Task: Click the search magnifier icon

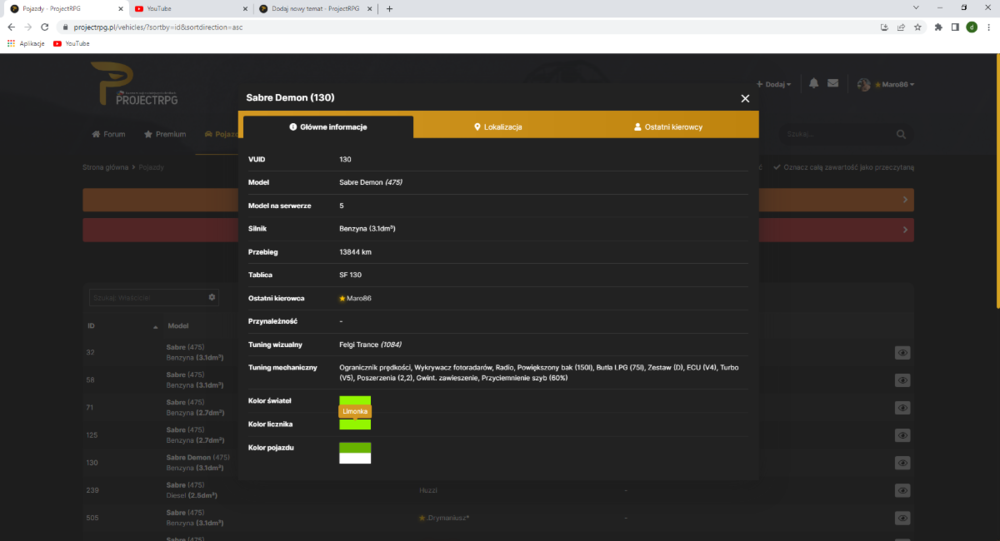Action: pos(901,134)
